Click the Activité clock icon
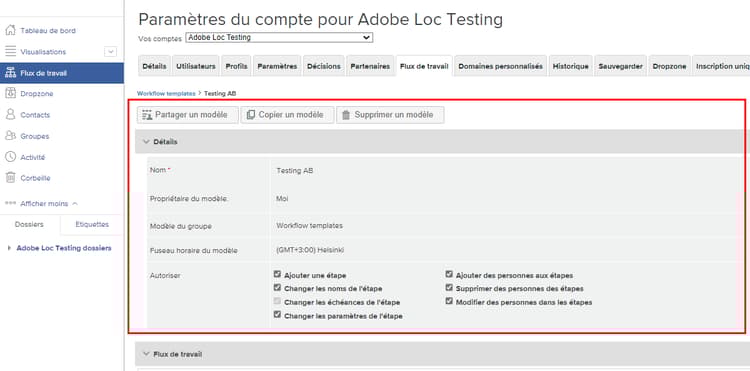 pyautogui.click(x=10, y=157)
